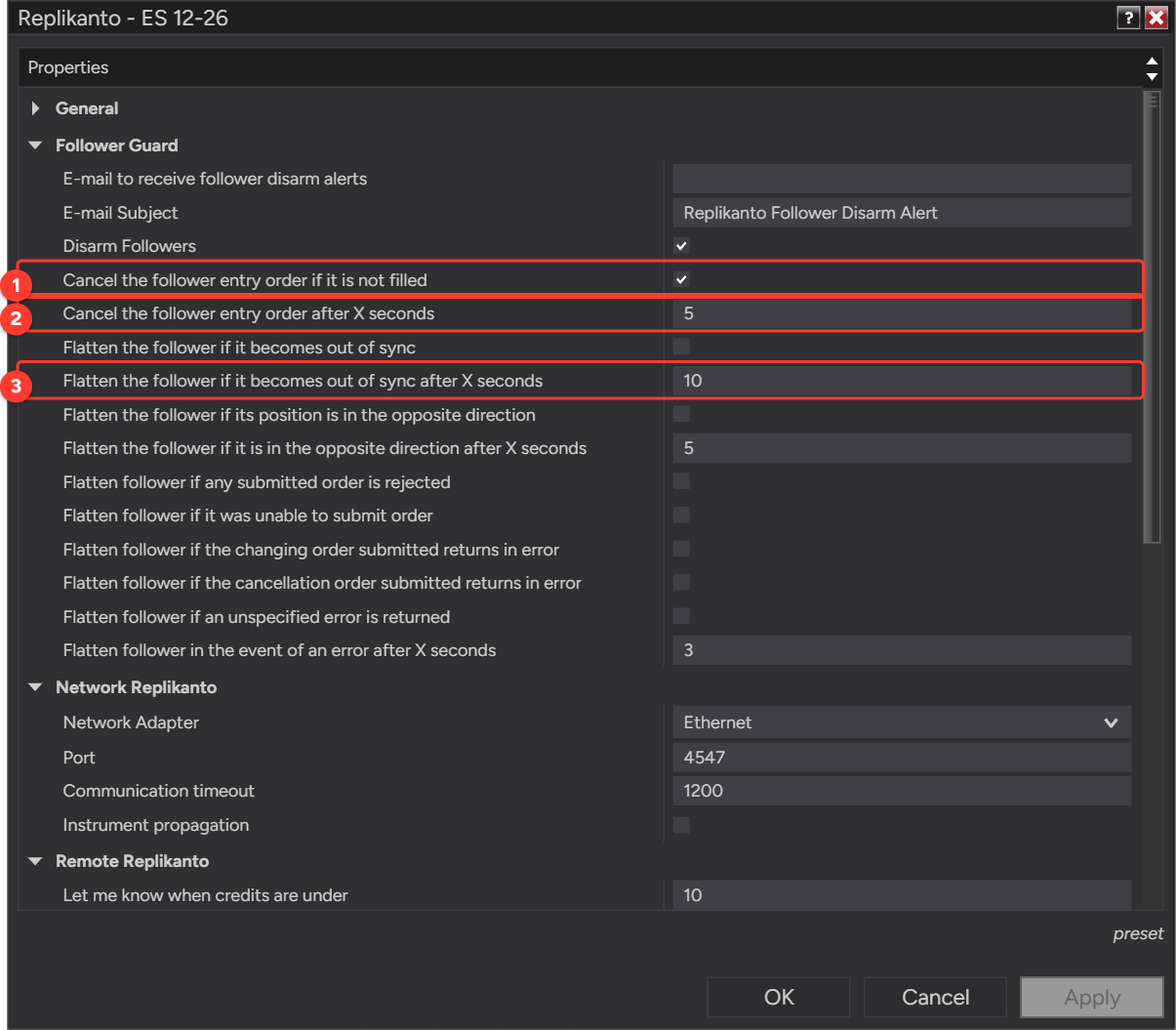Enable Flatten follower if position is opposite direction
This screenshot has height=1030, width=1176.
681,414
